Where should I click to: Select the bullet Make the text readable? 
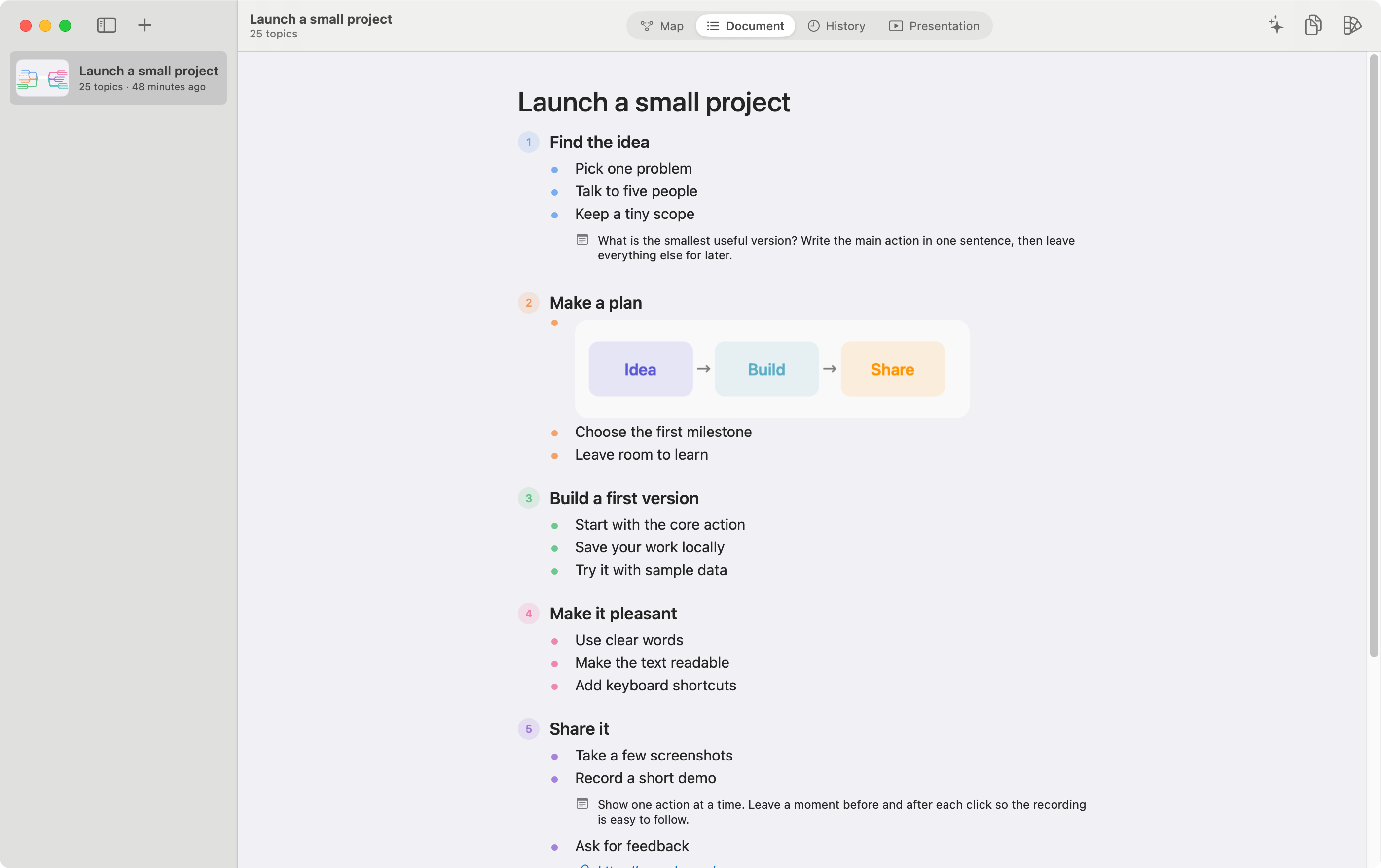coord(652,663)
